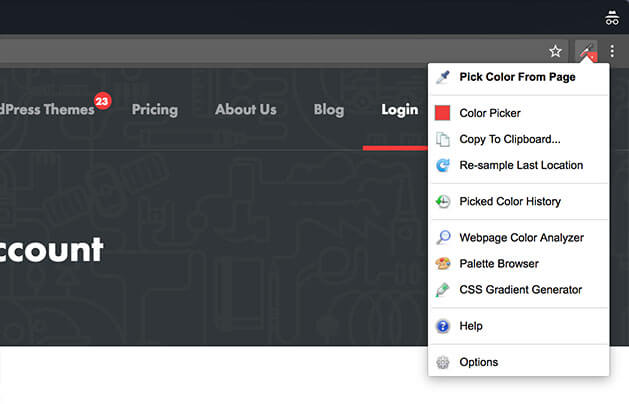The width and height of the screenshot is (629, 404).
Task: Open the Pricing page link
Action: (155, 110)
